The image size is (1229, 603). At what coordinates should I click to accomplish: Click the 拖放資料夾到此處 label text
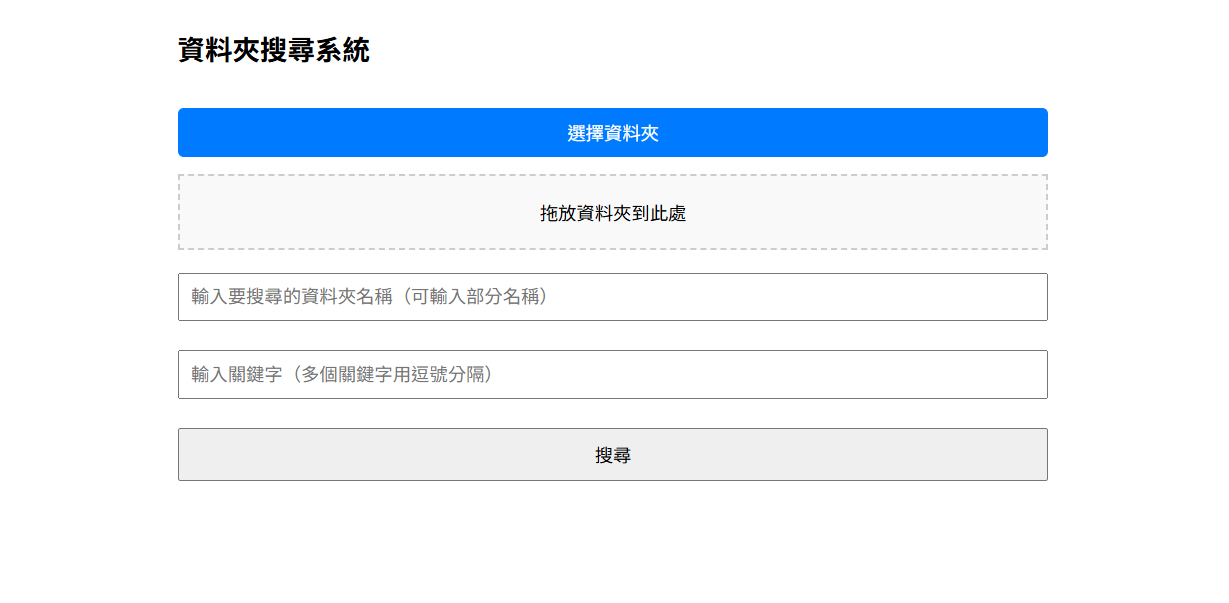(612, 213)
